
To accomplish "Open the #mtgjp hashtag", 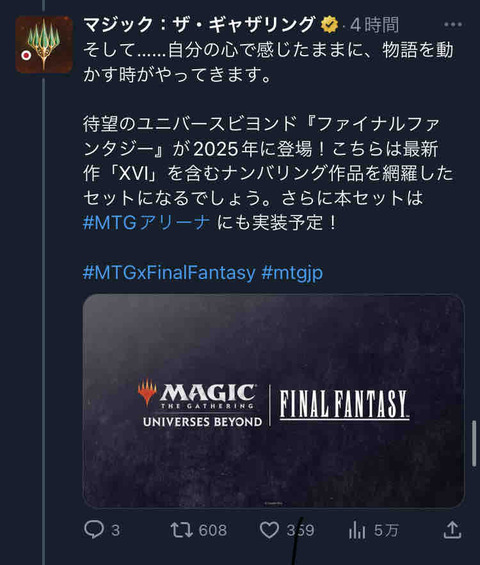I will point(292,273).
